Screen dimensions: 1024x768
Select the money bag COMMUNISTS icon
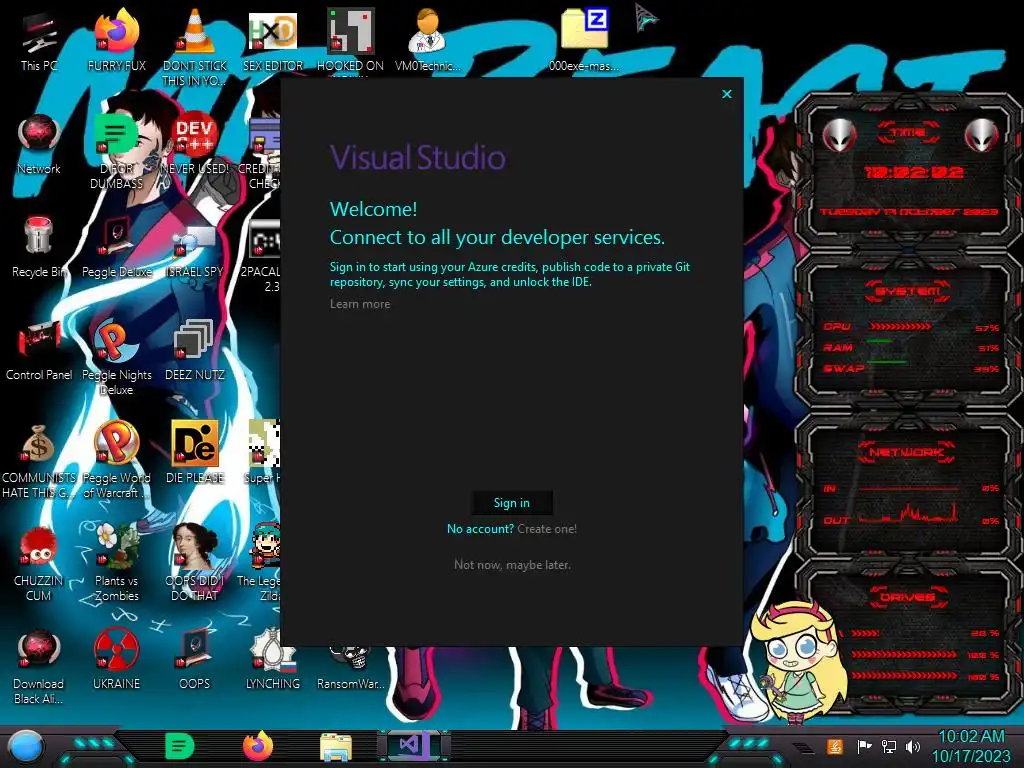[39, 461]
